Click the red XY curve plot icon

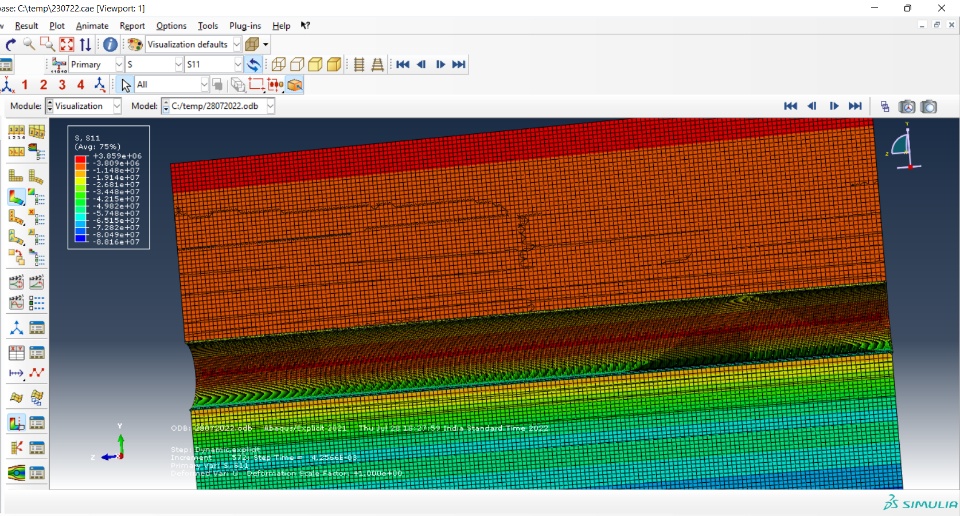tap(37, 373)
